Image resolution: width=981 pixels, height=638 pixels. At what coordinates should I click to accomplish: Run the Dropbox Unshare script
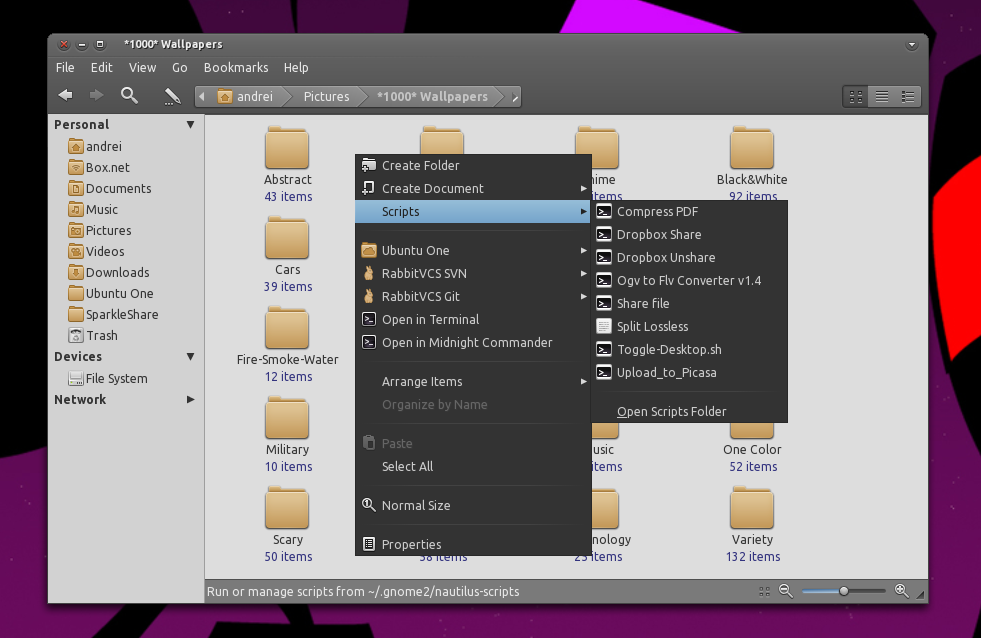tap(689, 258)
